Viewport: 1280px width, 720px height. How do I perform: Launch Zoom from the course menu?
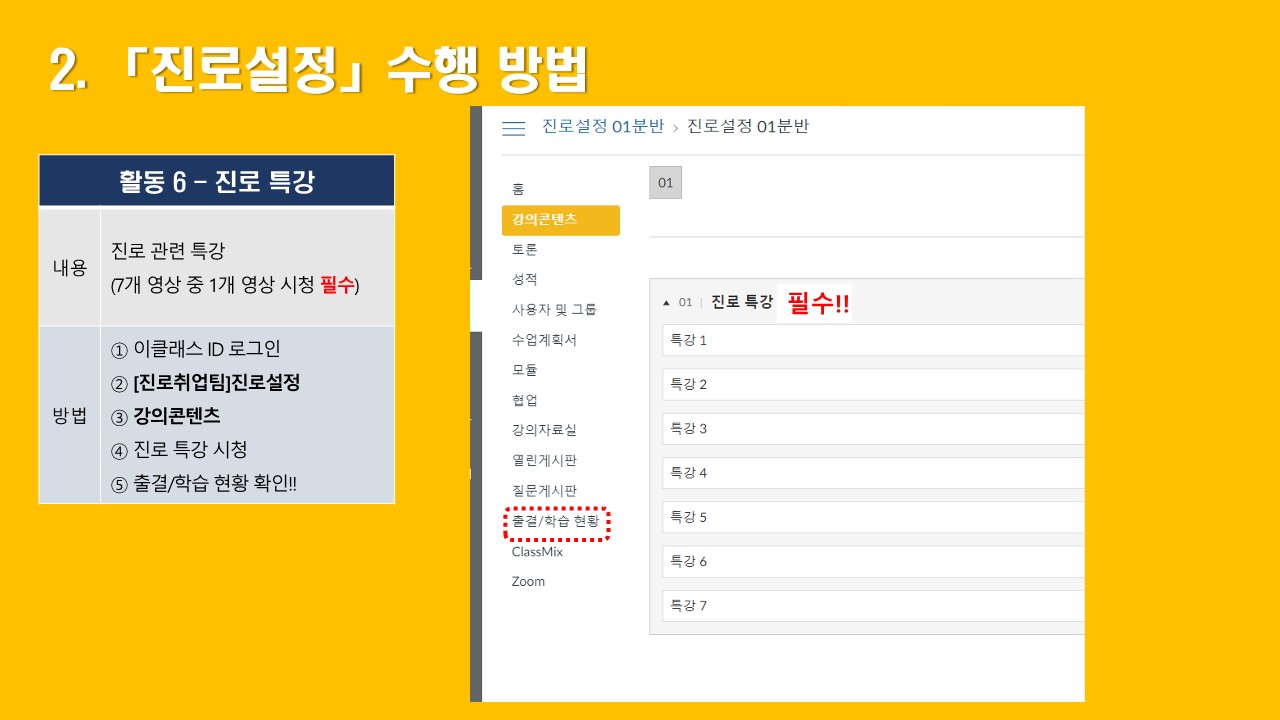pyautogui.click(x=528, y=582)
